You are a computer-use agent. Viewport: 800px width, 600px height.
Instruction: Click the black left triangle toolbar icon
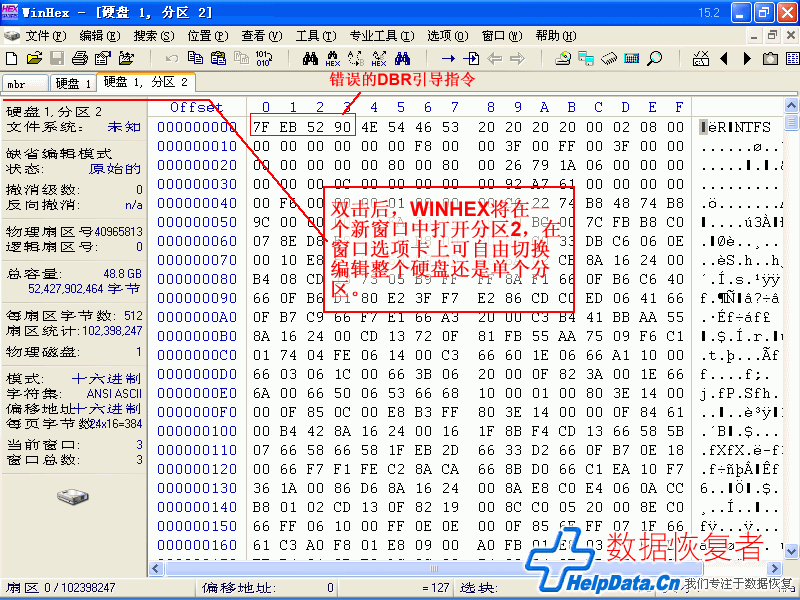pyautogui.click(x=723, y=59)
